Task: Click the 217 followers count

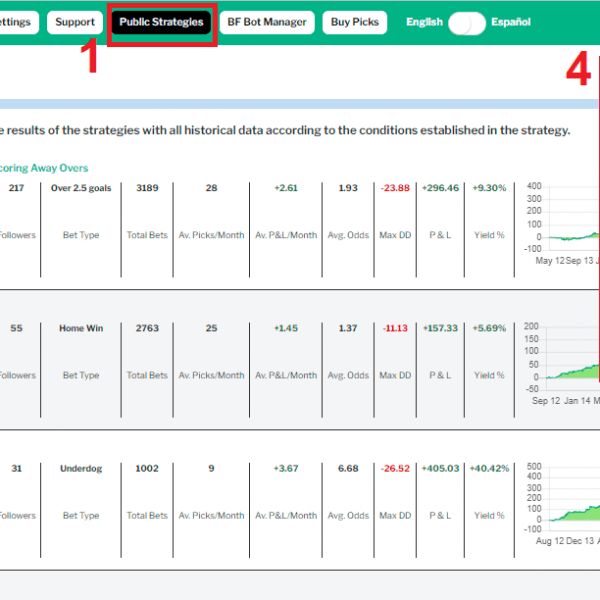Action: (16, 188)
